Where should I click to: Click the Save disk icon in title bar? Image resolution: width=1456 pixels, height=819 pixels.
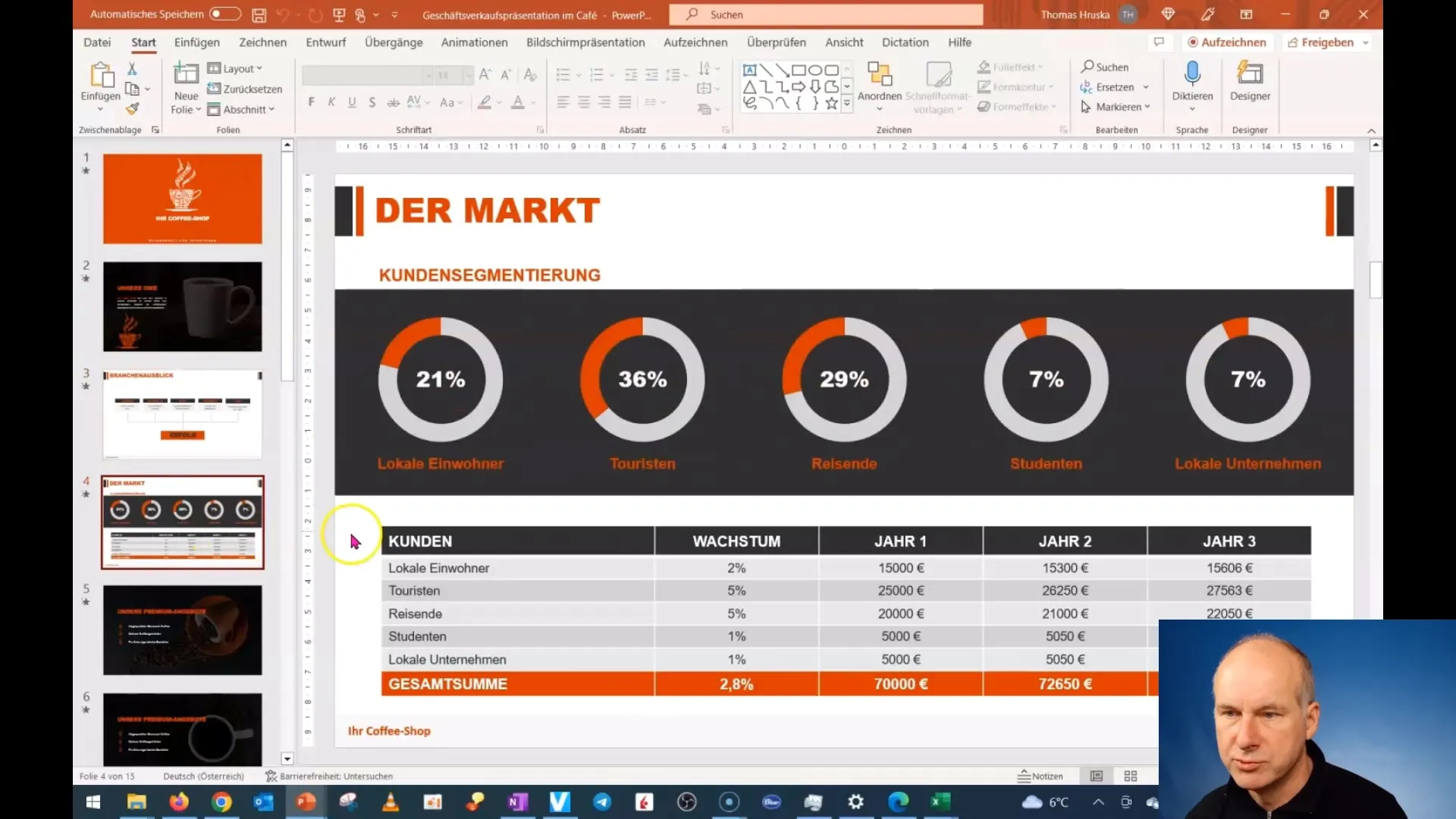click(259, 14)
